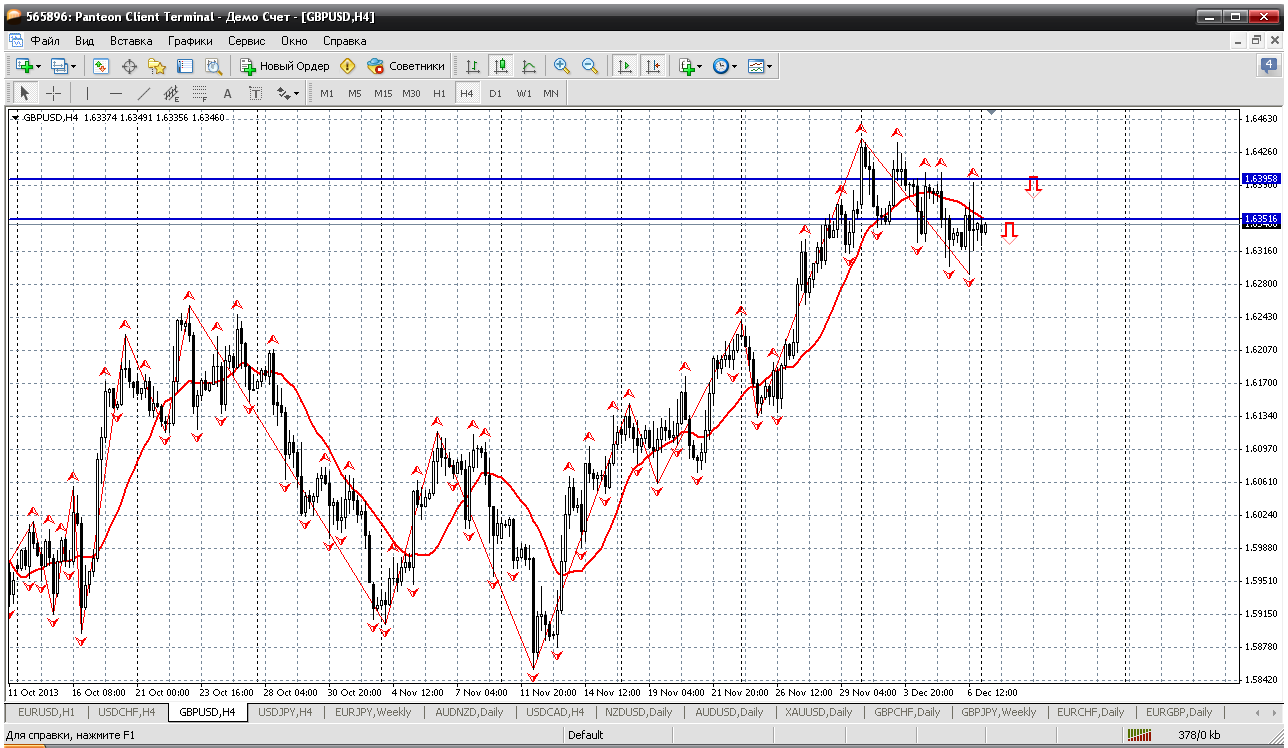Select the vertical line drawing tool

pos(87,93)
